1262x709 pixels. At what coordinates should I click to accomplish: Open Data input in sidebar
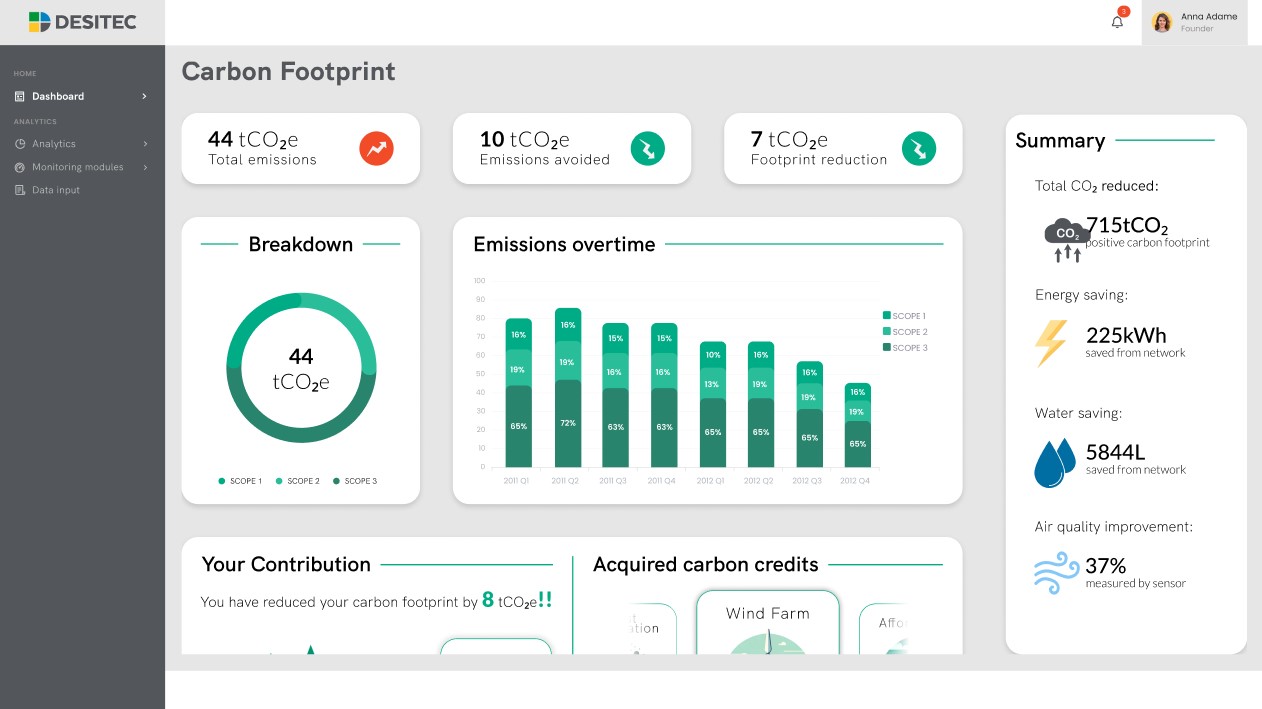[55, 190]
